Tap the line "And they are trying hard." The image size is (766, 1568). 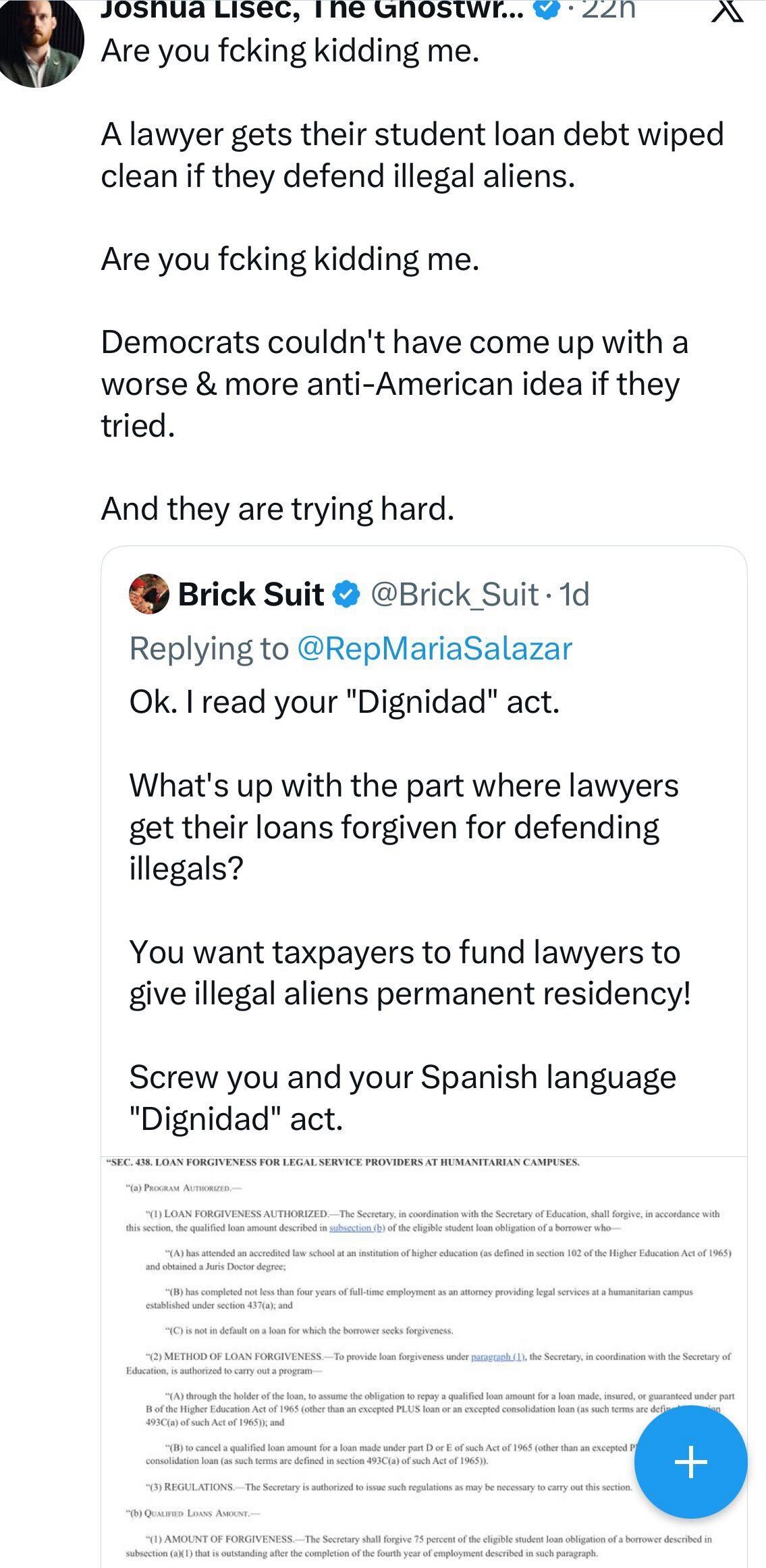point(277,509)
